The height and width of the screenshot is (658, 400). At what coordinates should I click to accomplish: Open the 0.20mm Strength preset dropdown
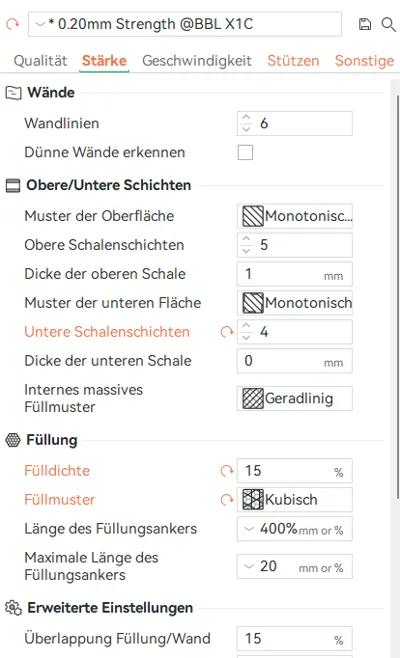click(185, 24)
